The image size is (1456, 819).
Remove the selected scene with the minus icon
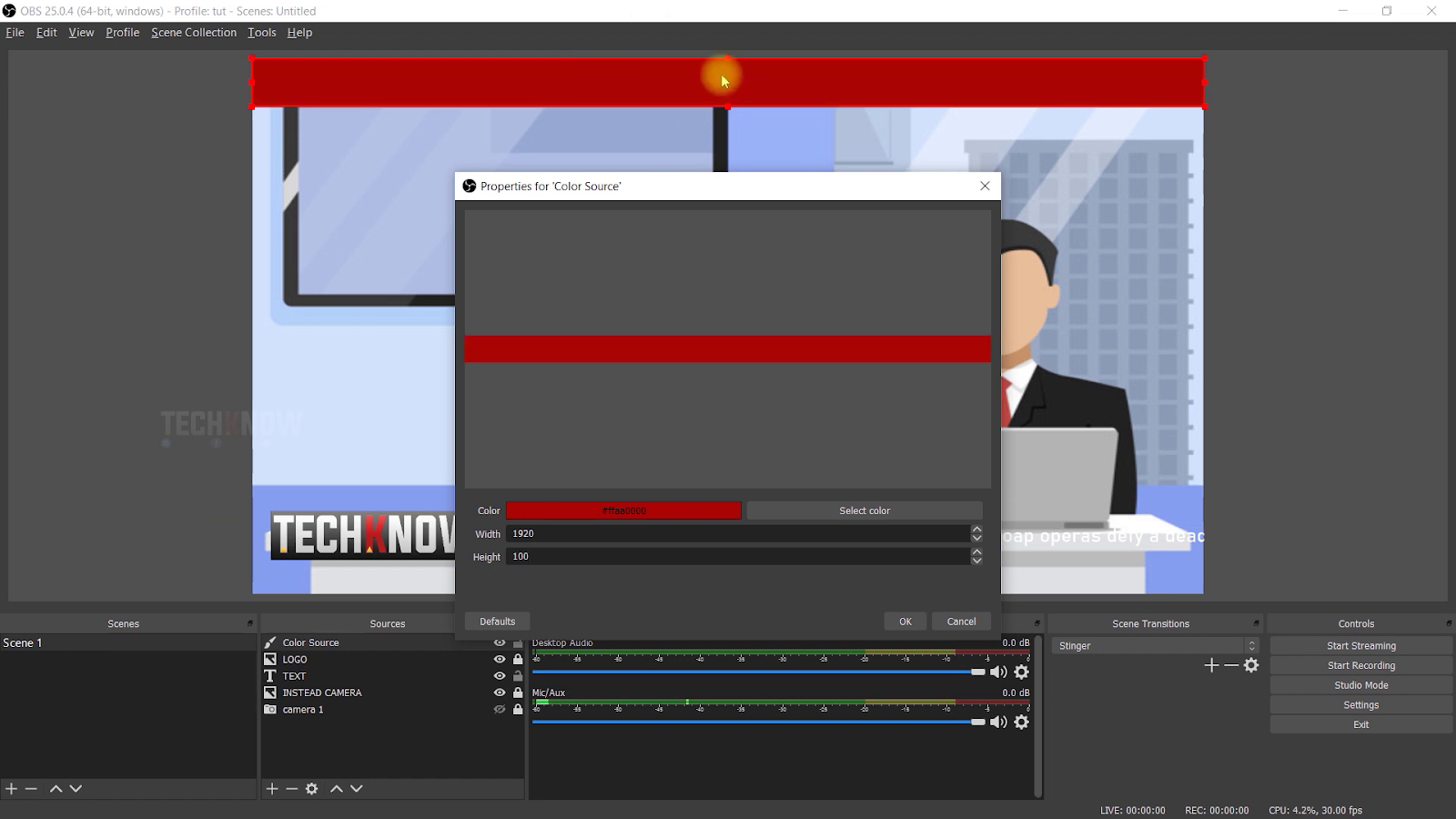pyautogui.click(x=31, y=789)
